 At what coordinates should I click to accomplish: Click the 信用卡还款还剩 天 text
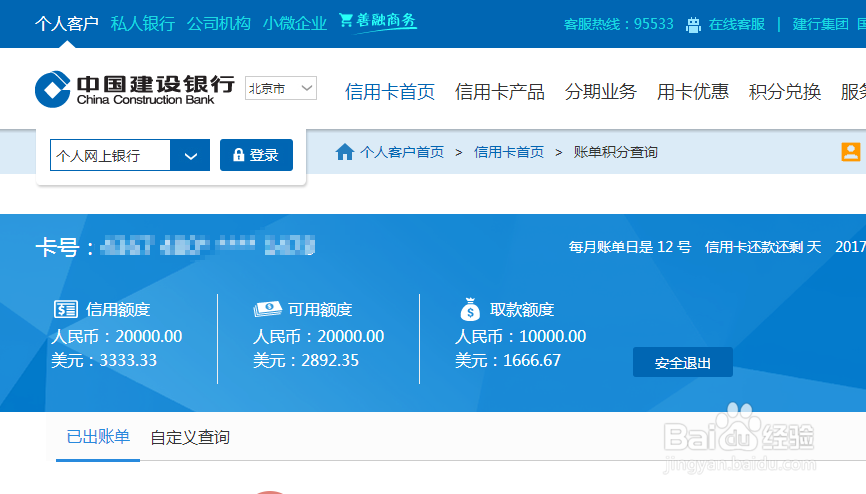(763, 247)
